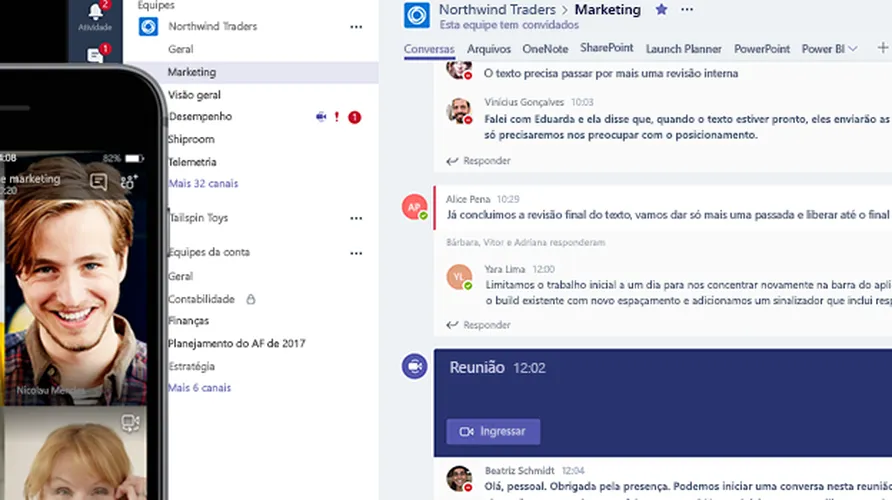Image resolution: width=892 pixels, height=500 pixels.
Task: Open the Launch Planner tab
Action: 683,49
